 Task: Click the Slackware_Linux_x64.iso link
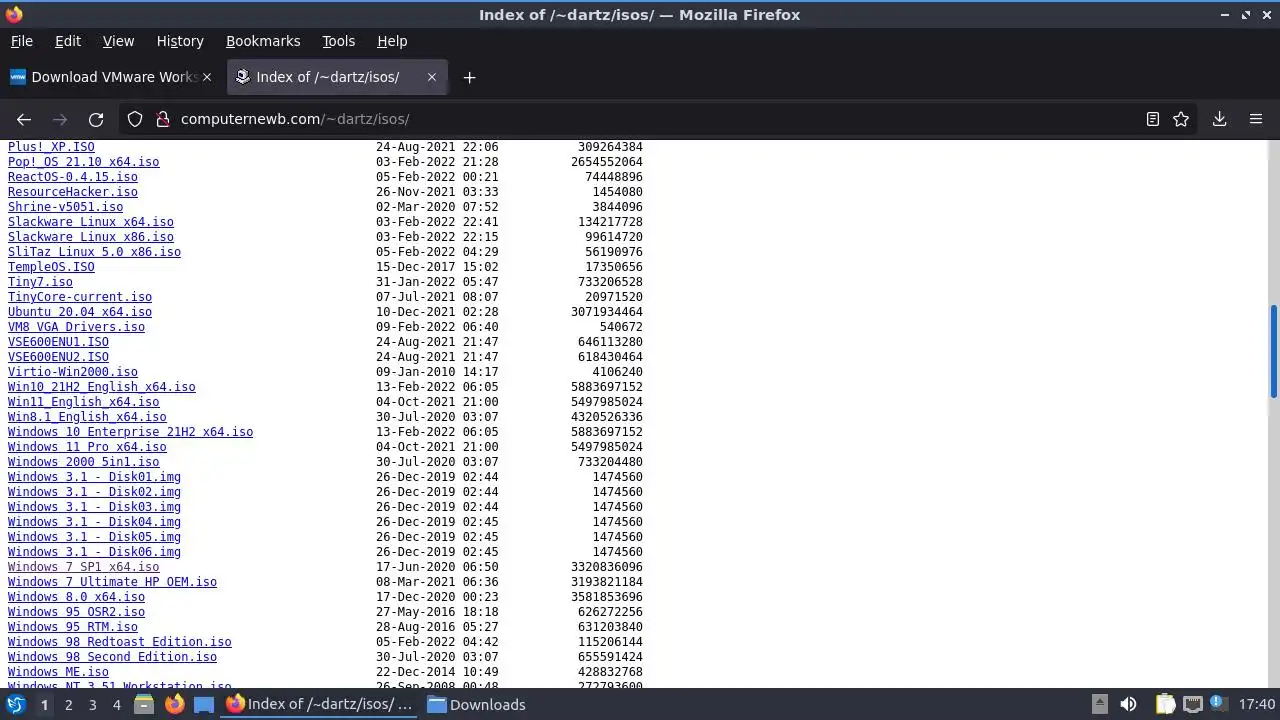(91, 222)
